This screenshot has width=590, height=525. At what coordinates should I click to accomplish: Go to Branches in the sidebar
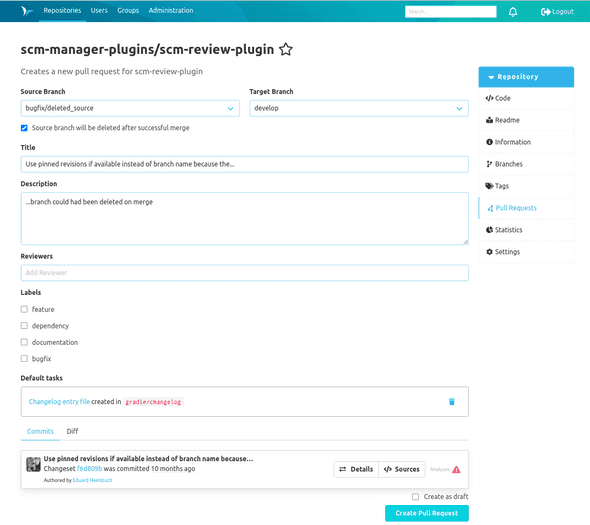pyautogui.click(x=526, y=164)
